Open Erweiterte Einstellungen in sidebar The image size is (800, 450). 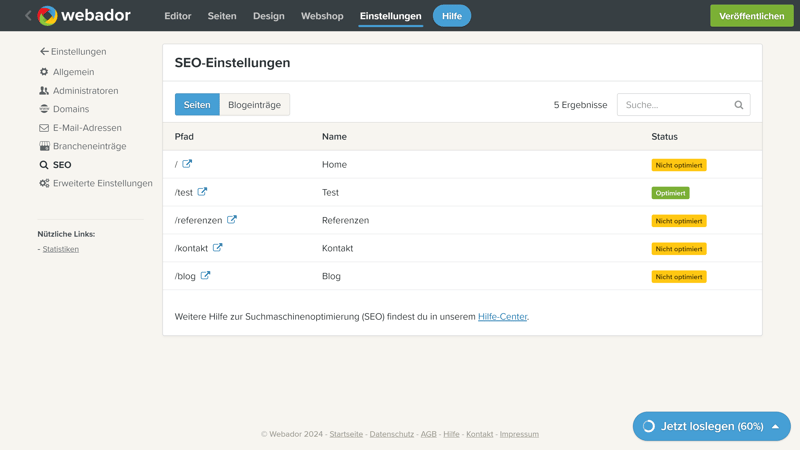pos(102,184)
